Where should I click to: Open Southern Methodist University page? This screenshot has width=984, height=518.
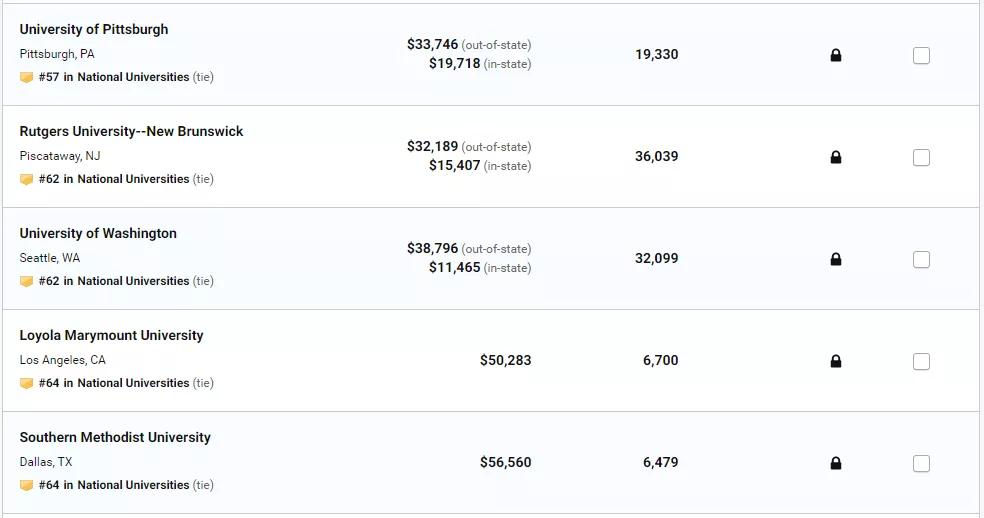[115, 437]
